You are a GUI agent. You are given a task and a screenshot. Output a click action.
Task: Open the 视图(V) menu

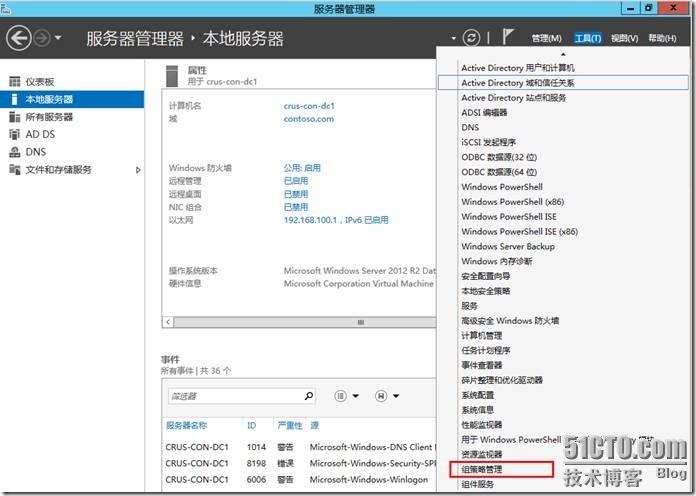pos(625,39)
